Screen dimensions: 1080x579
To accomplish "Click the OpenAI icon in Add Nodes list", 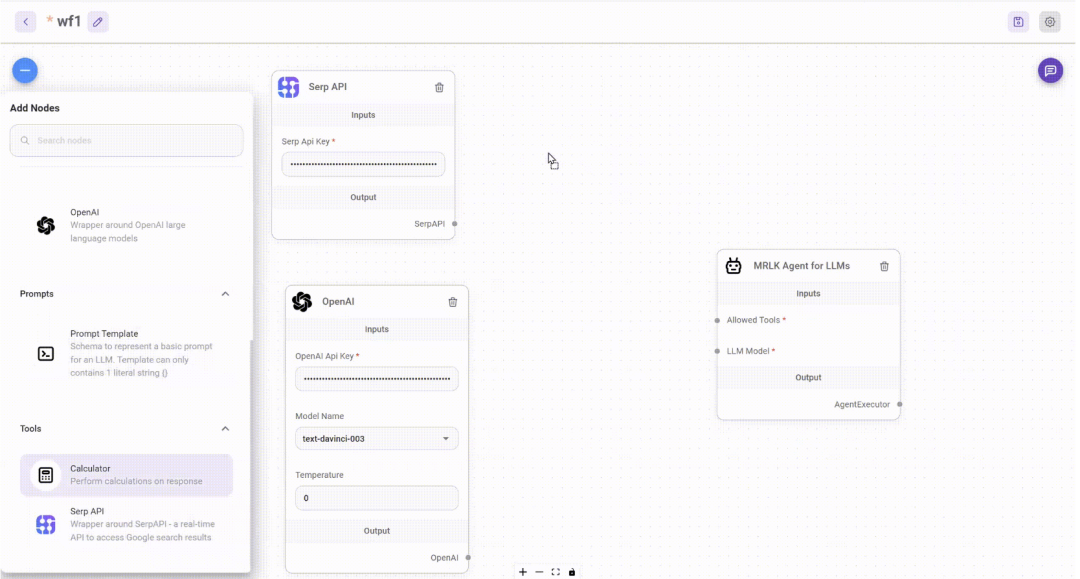I will click(45, 225).
